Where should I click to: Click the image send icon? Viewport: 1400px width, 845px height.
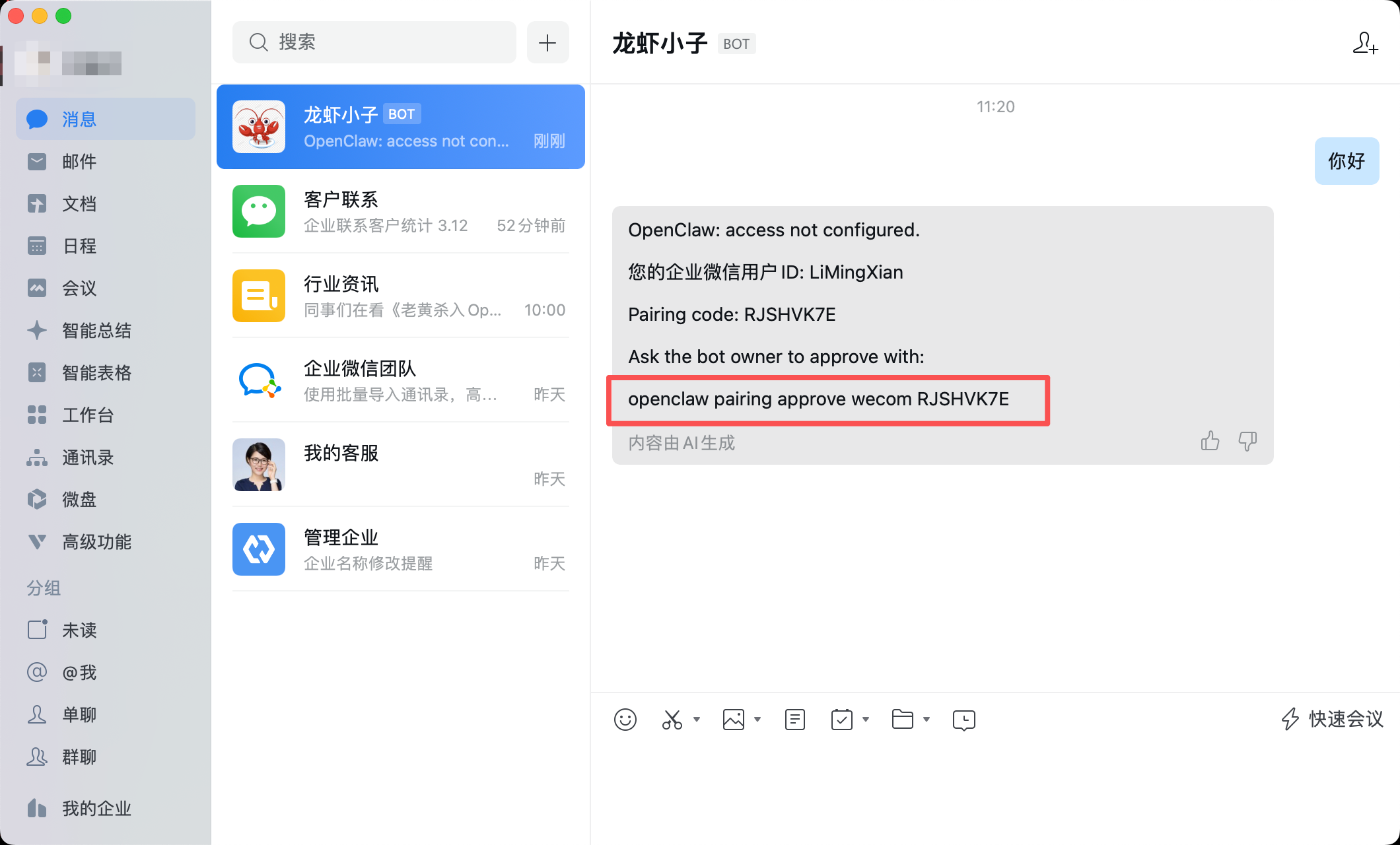click(x=733, y=719)
